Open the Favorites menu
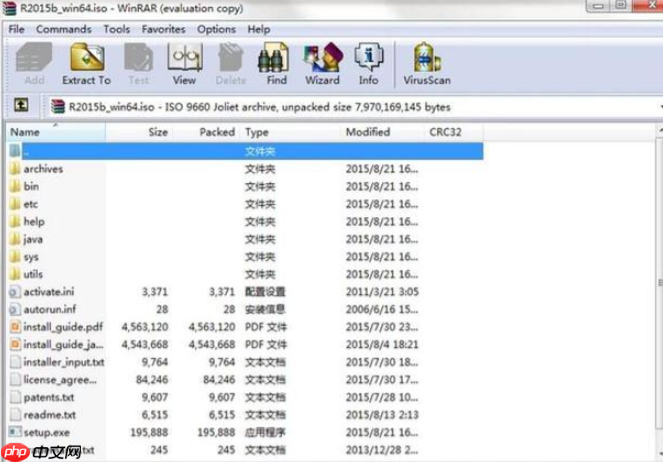This screenshot has height=462, width=663. [164, 29]
